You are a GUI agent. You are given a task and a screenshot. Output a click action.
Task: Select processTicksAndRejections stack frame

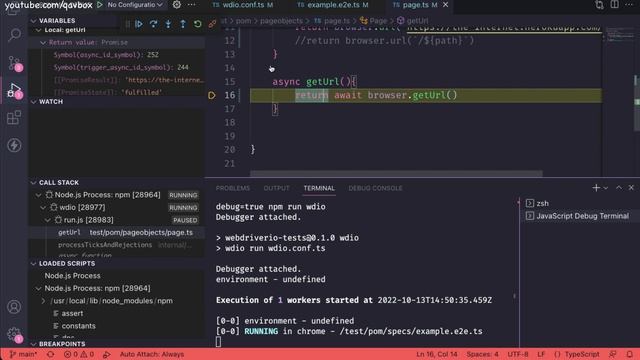click(x=116, y=245)
